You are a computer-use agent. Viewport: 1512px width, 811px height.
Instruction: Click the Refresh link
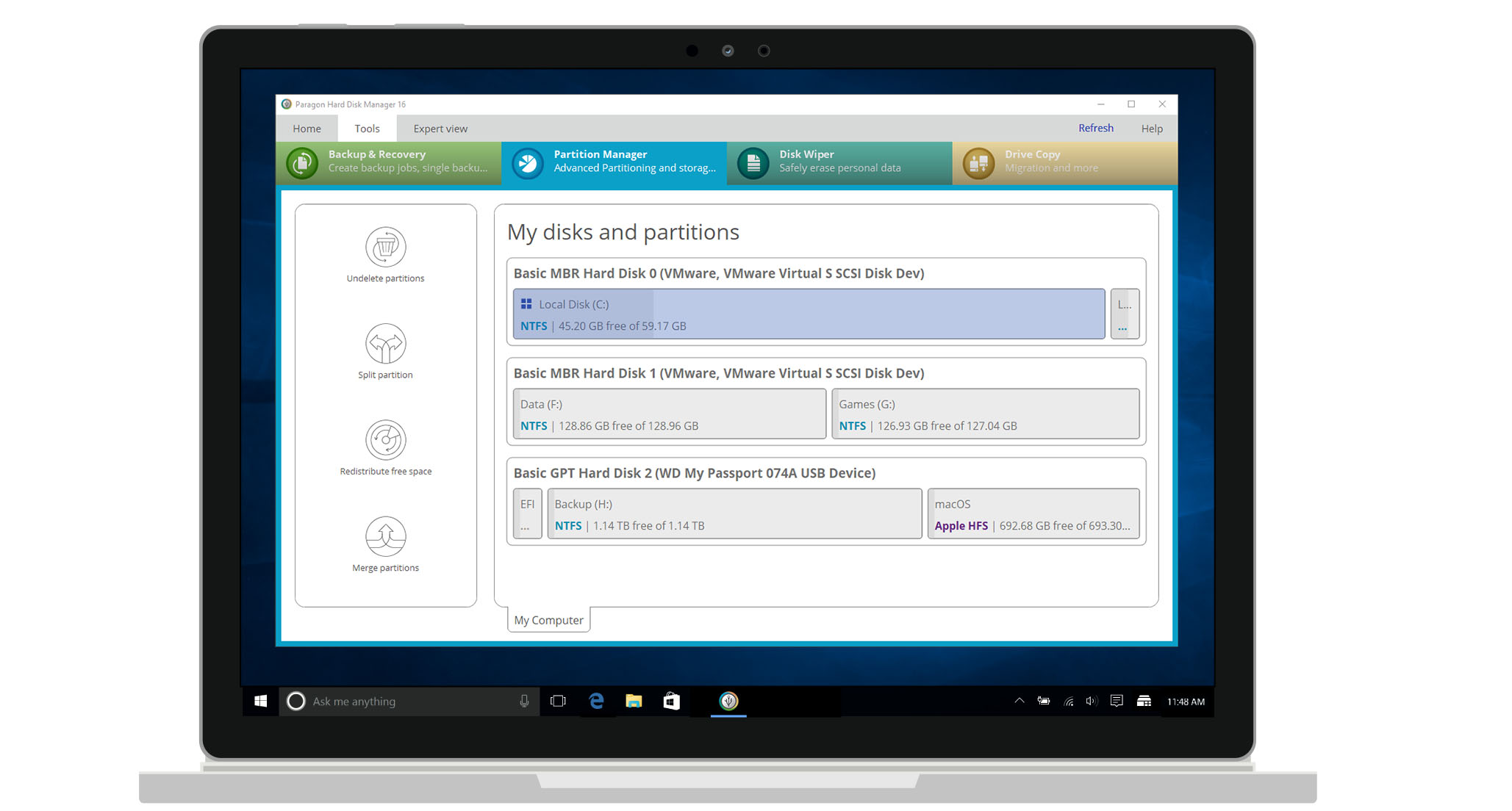pos(1095,128)
